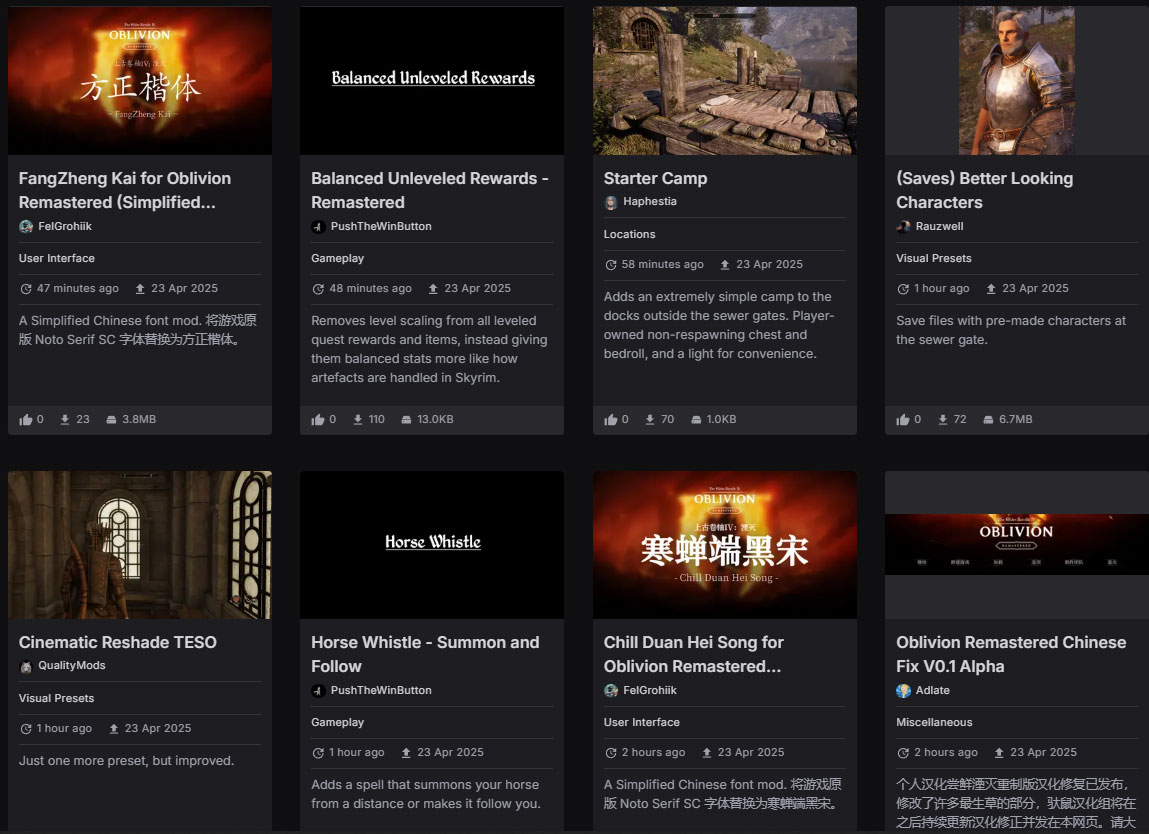Screen dimensions: 1149x834
Task: Filter by Gameplay on Horse Whistle card
Action: pos(337,722)
